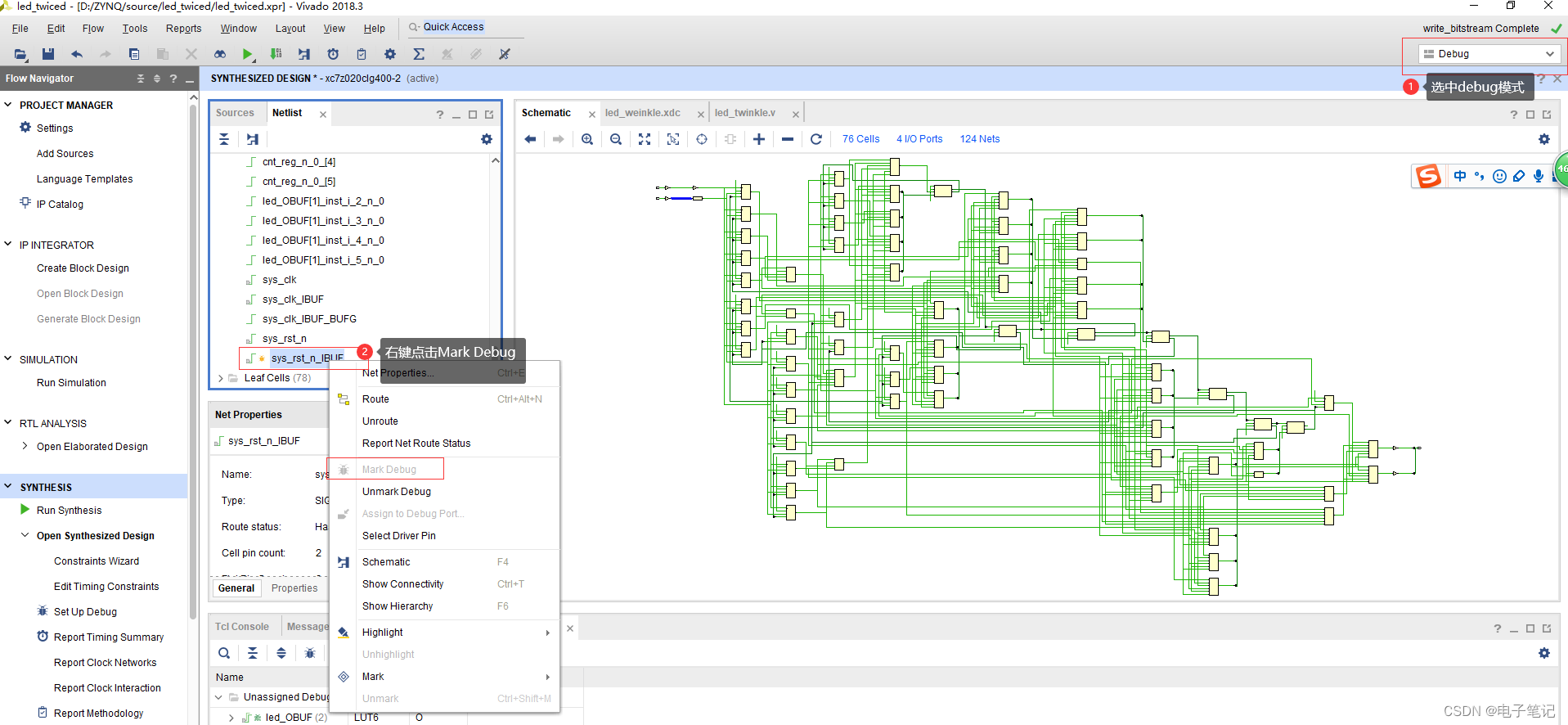Screen dimensions: 1568x725
Task: Open the File menu
Action: [x=20, y=29]
